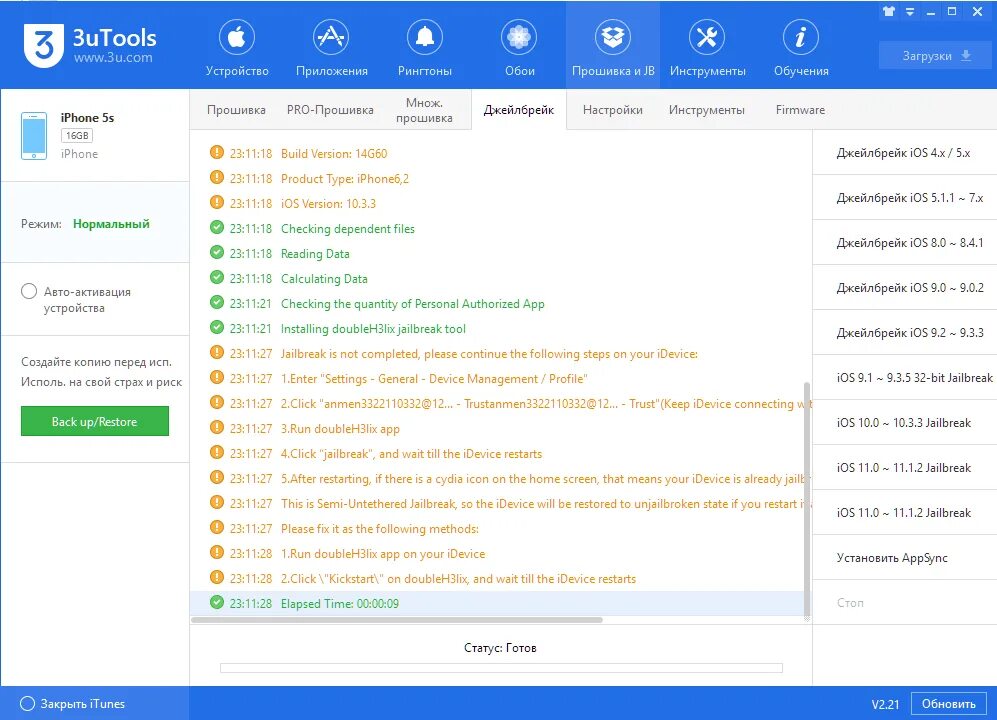Click the status progress bar
997x720 pixels.
[x=501, y=668]
